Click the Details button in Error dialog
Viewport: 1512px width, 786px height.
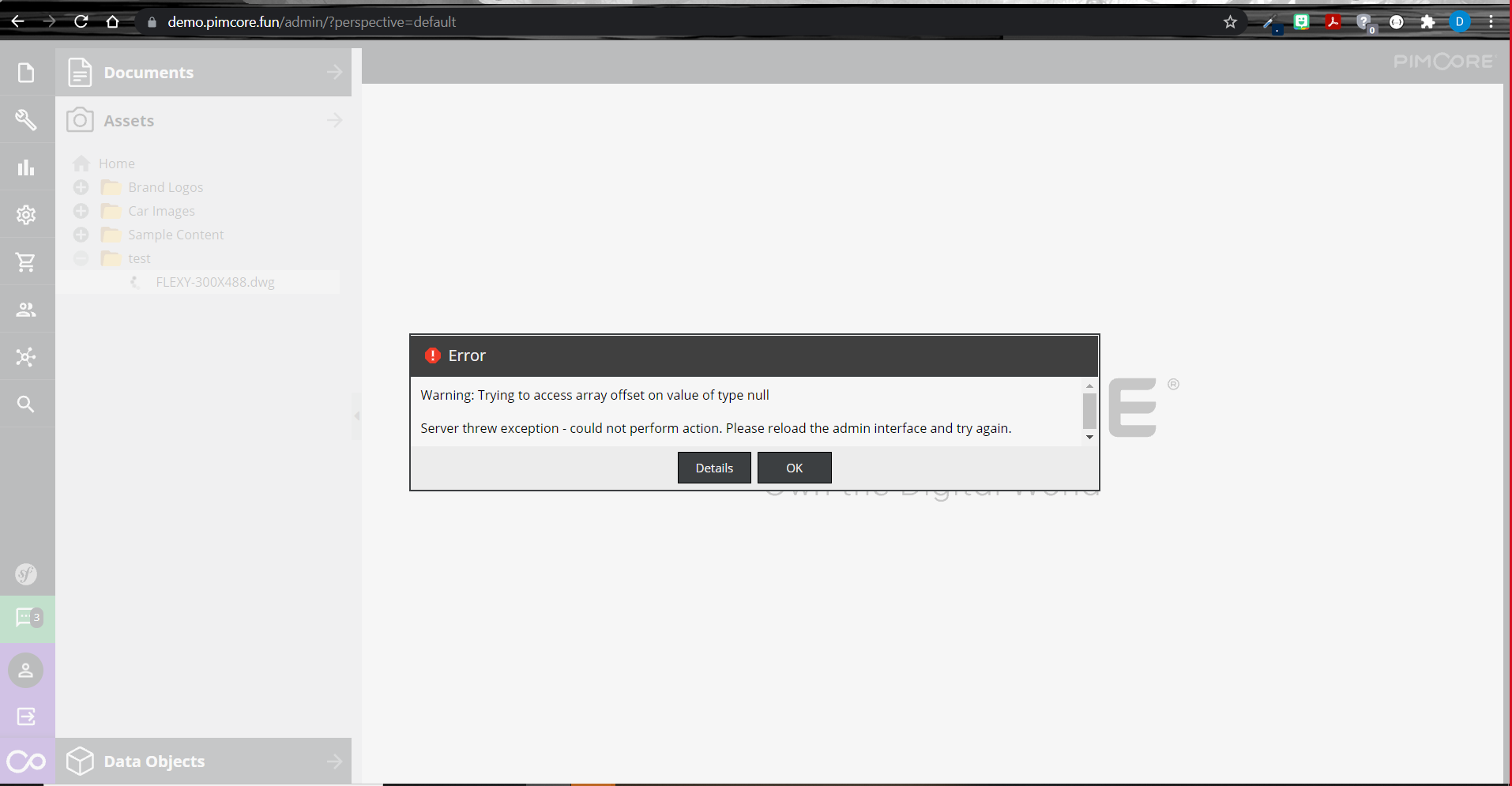point(714,468)
